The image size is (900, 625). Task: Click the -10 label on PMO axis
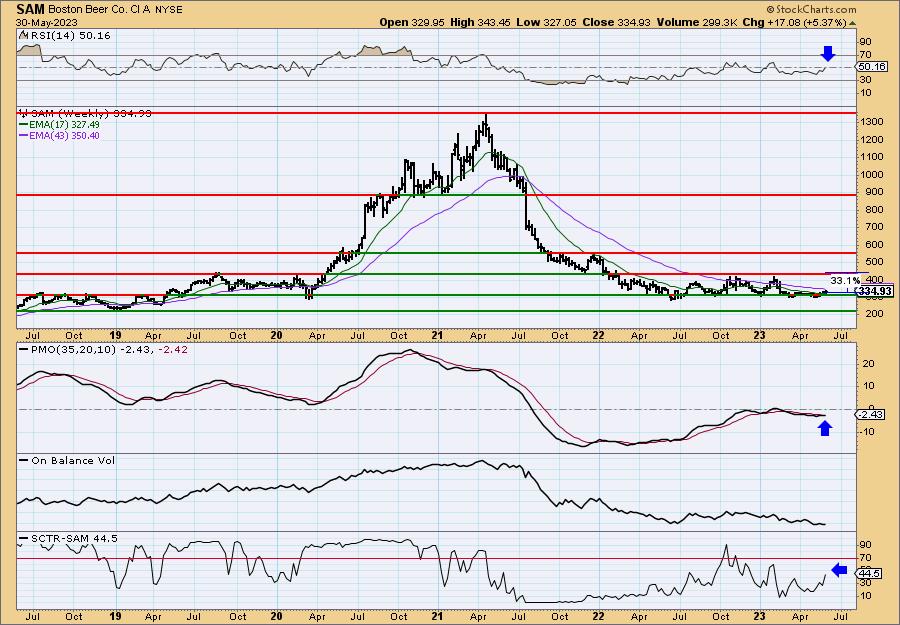867,432
